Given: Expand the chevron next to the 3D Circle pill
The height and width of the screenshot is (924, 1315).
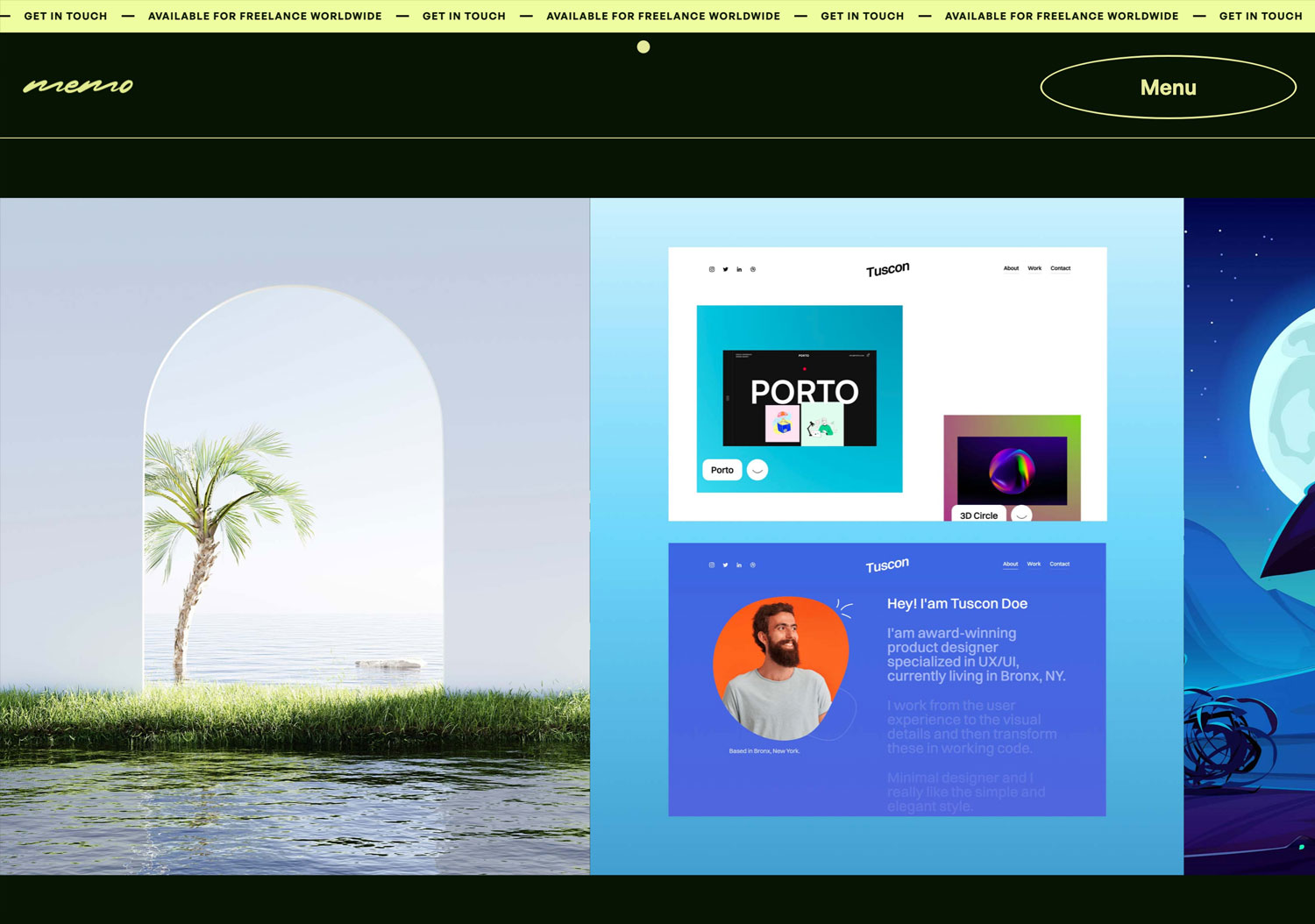Looking at the screenshot, I should pyautogui.click(x=1020, y=516).
